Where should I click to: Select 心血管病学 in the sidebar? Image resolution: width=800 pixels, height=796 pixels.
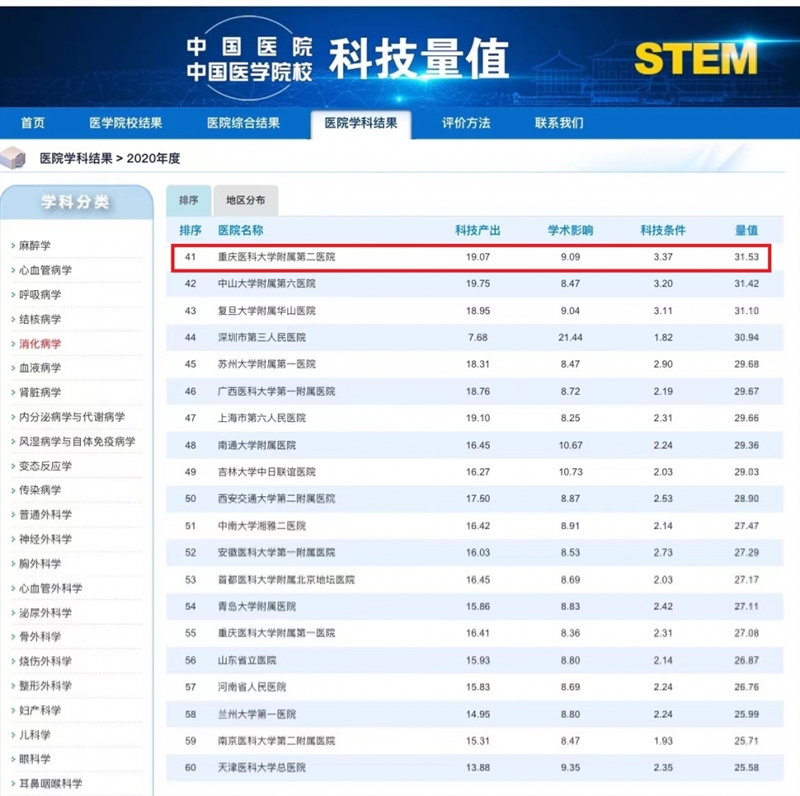click(46, 270)
